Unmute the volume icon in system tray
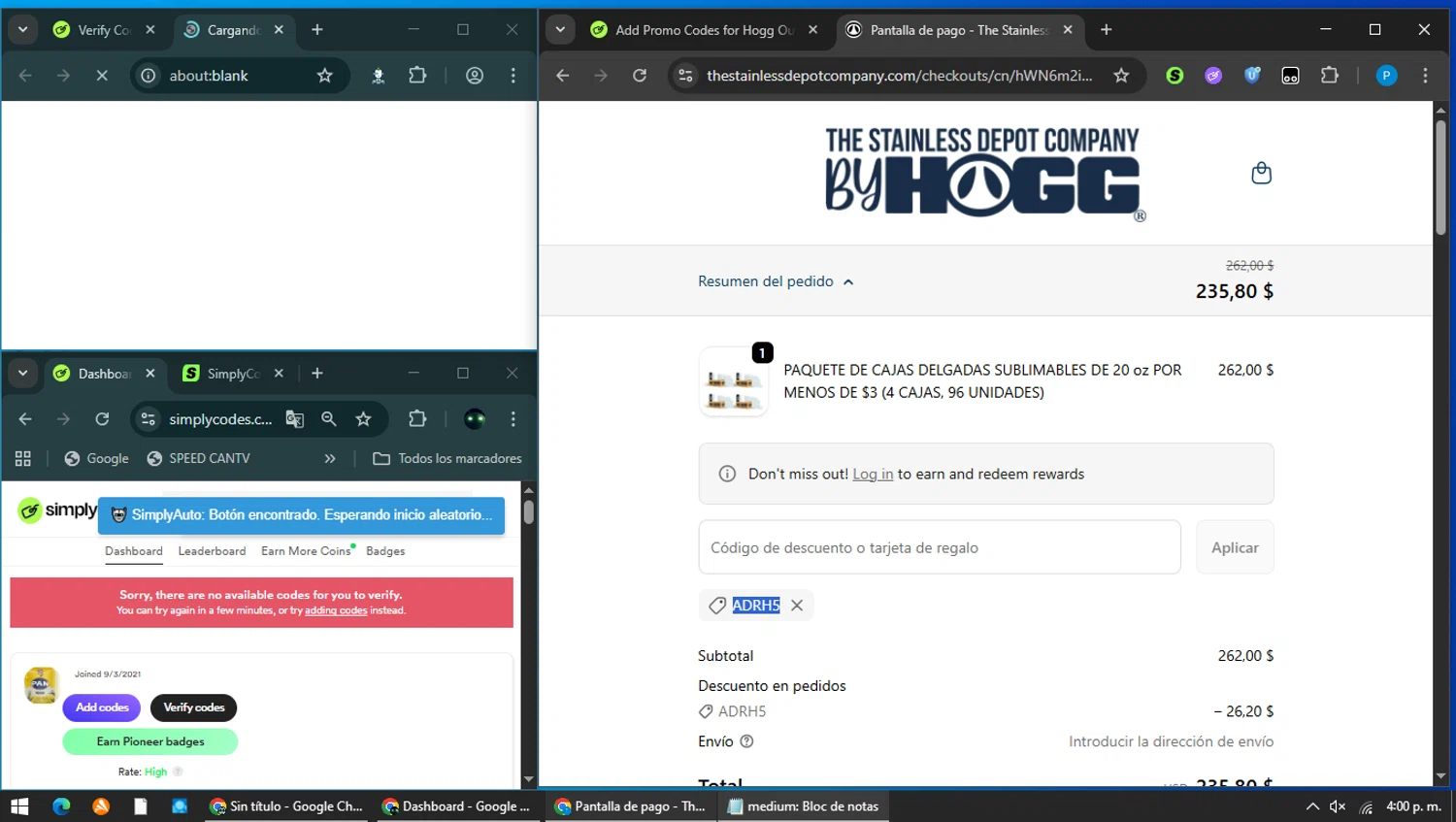This screenshot has height=822, width=1456. click(x=1338, y=806)
